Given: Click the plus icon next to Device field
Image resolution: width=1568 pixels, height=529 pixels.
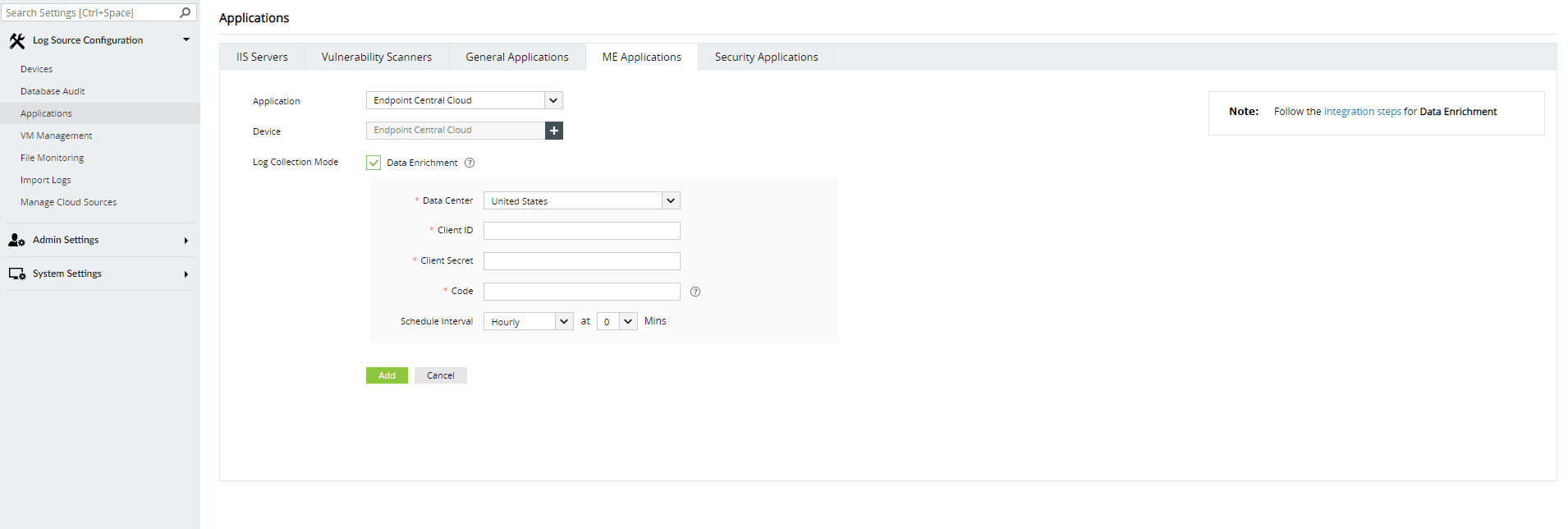Looking at the screenshot, I should click(554, 131).
